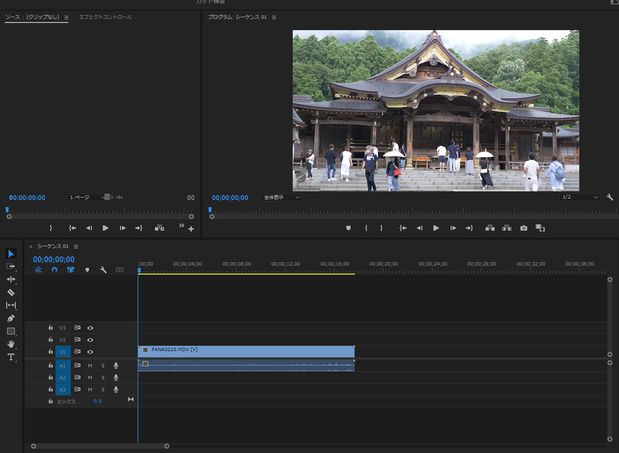This screenshot has width=619, height=453.
Task: Switch to the Effect Controls tab
Action: [105, 17]
